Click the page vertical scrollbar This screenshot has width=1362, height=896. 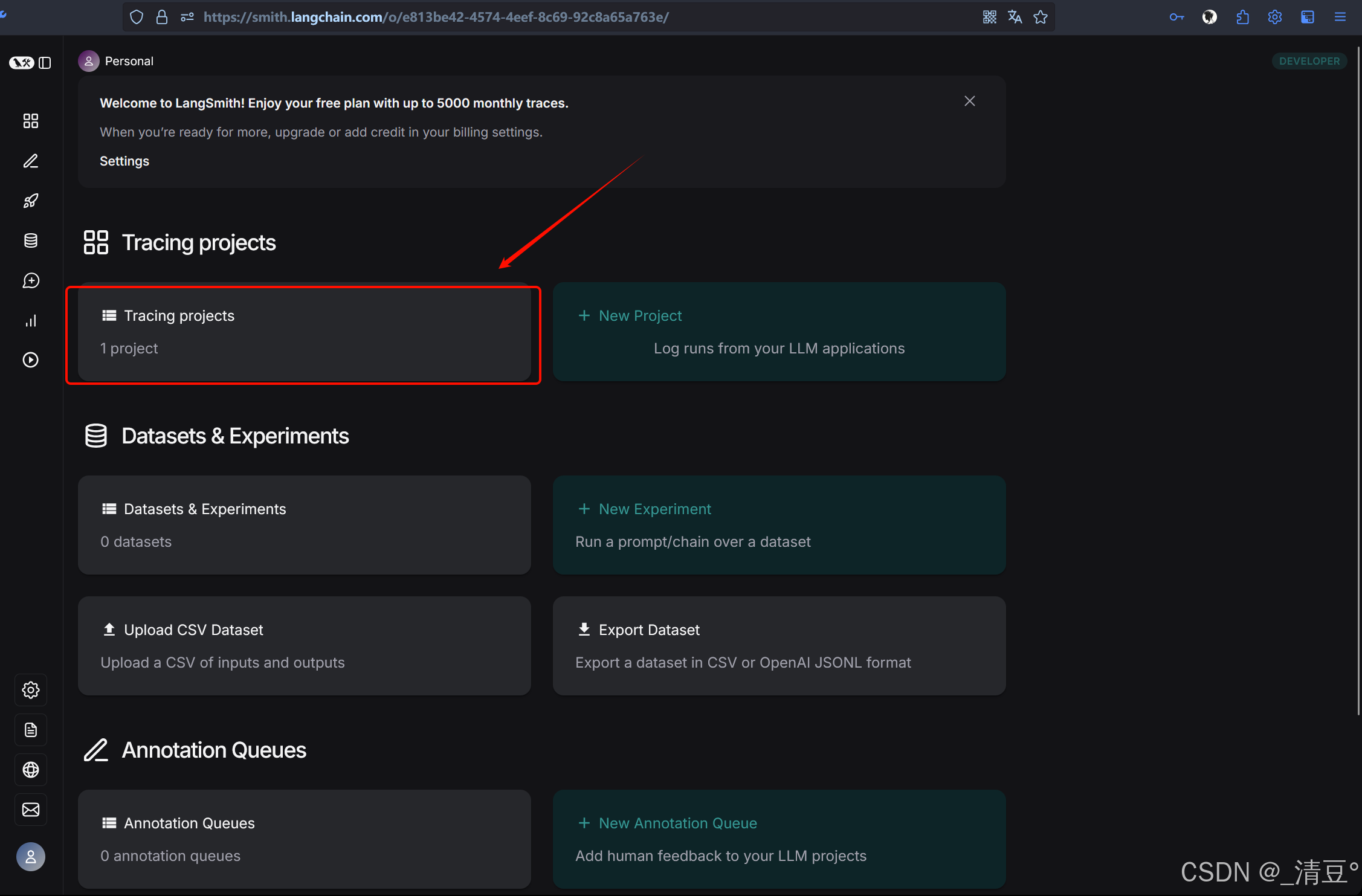[1358, 381]
